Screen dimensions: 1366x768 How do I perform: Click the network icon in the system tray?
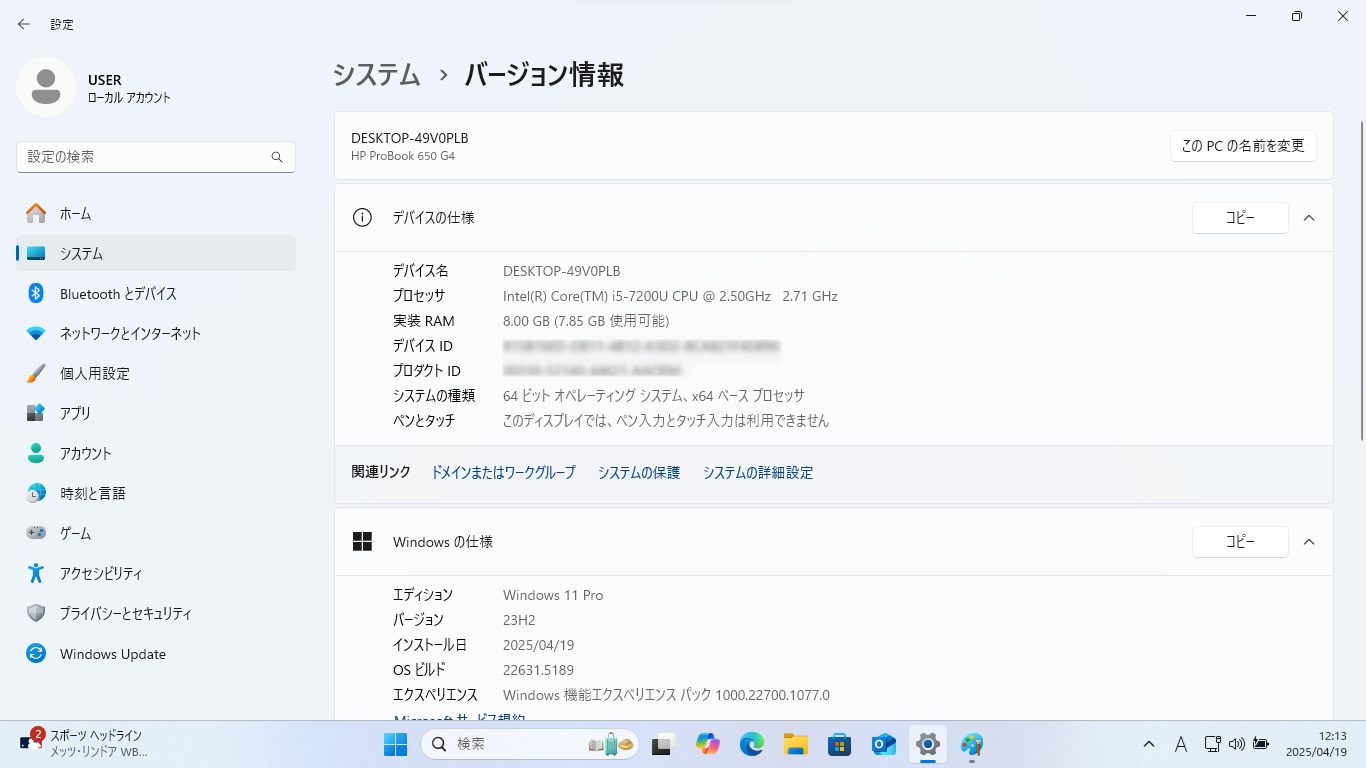1213,744
